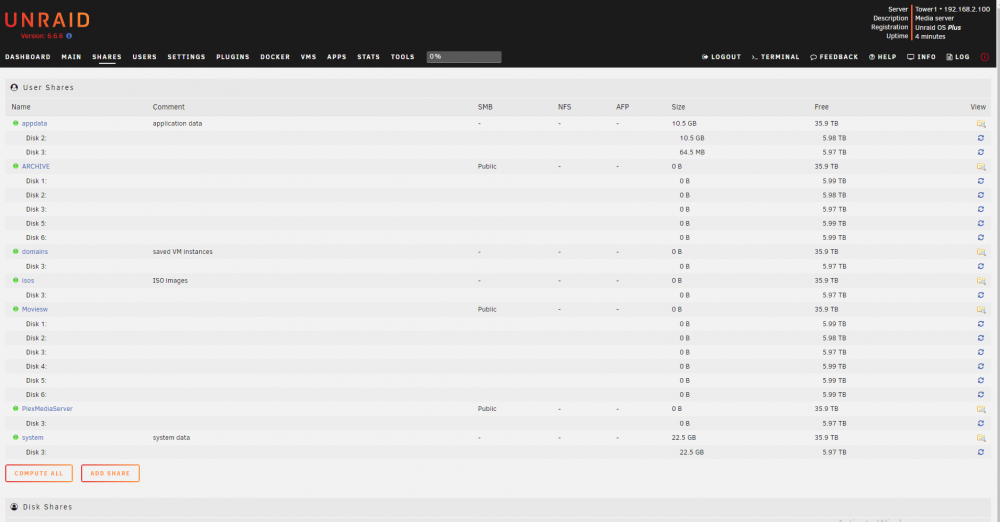The image size is (1000, 522).
Task: Click the Logout button
Action: 721,57
